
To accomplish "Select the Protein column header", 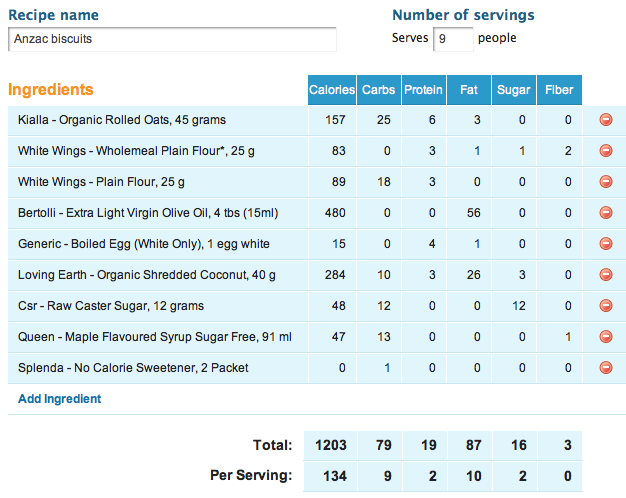I will [x=424, y=90].
